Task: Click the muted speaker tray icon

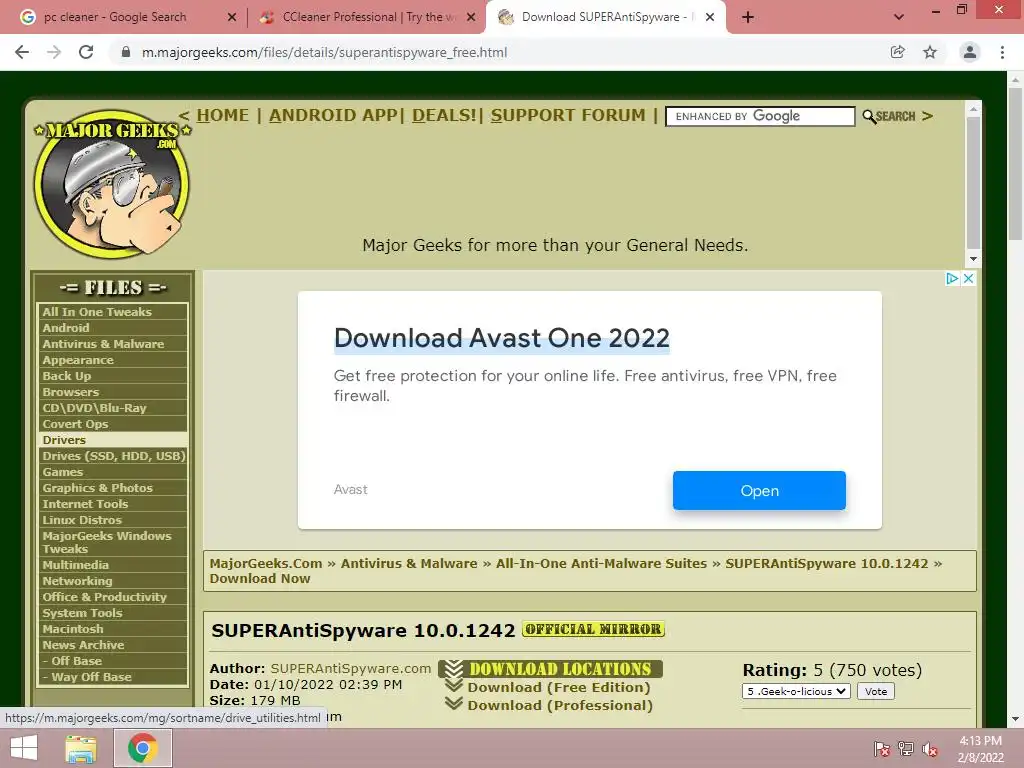Action: [x=929, y=749]
